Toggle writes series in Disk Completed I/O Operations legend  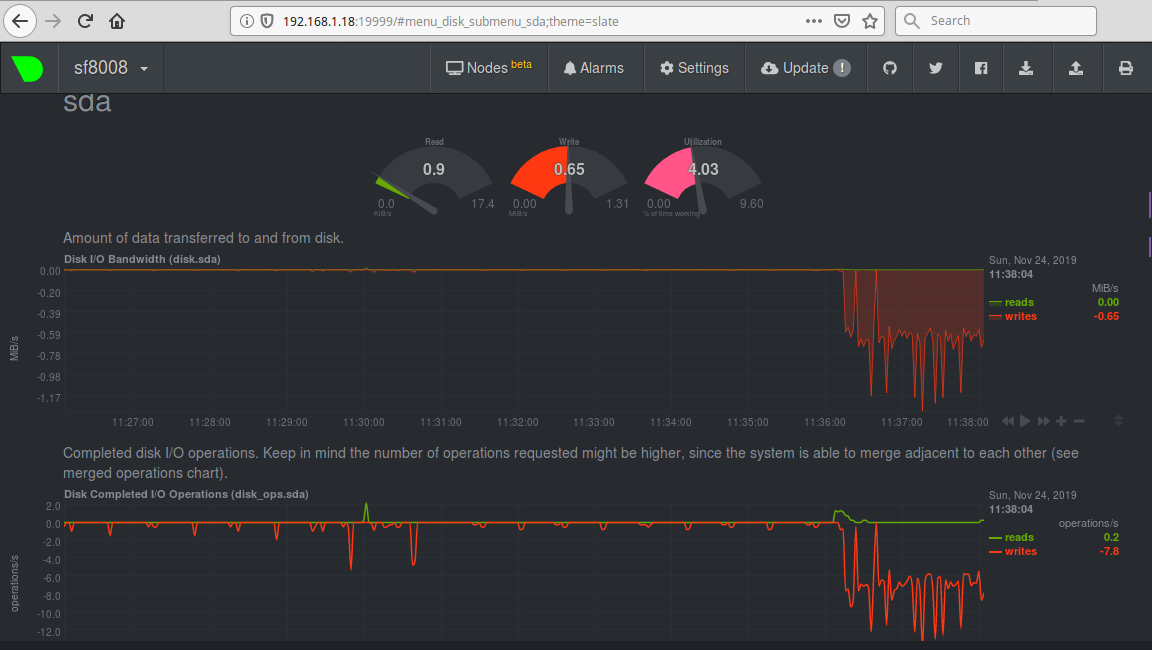(1020, 551)
